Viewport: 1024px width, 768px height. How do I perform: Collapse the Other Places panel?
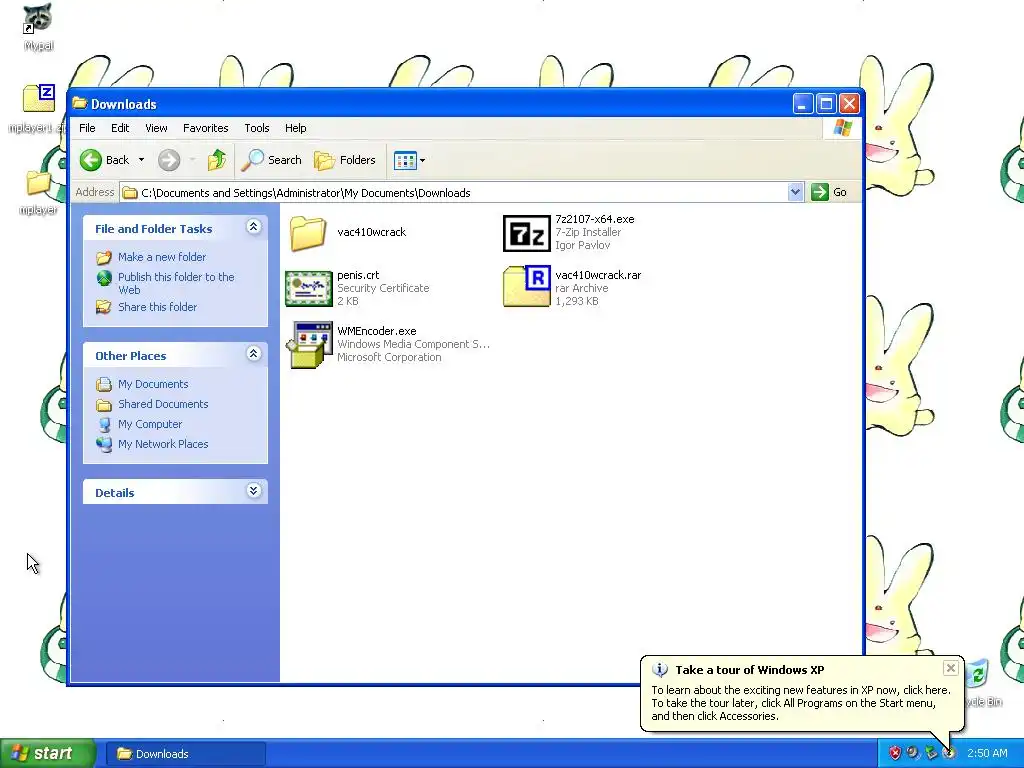tap(253, 354)
